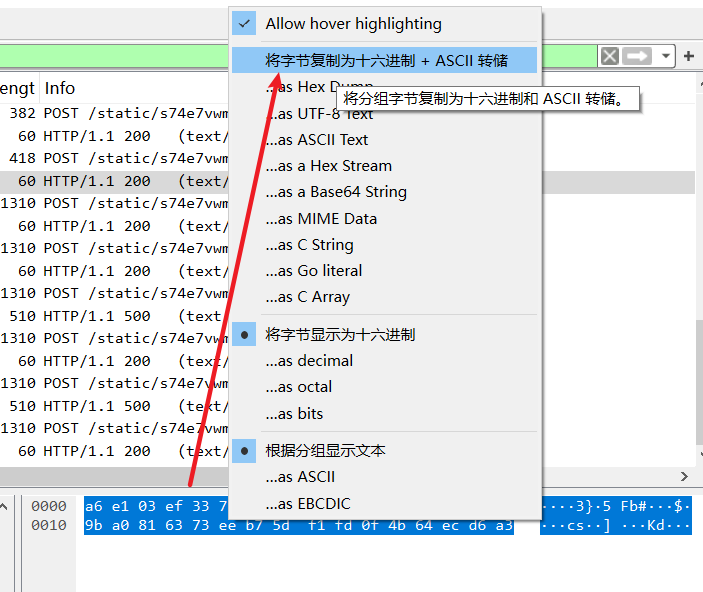The height and width of the screenshot is (592, 703).
Task: Choose ...as ASCII Text copy option
Action: [x=384, y=139]
